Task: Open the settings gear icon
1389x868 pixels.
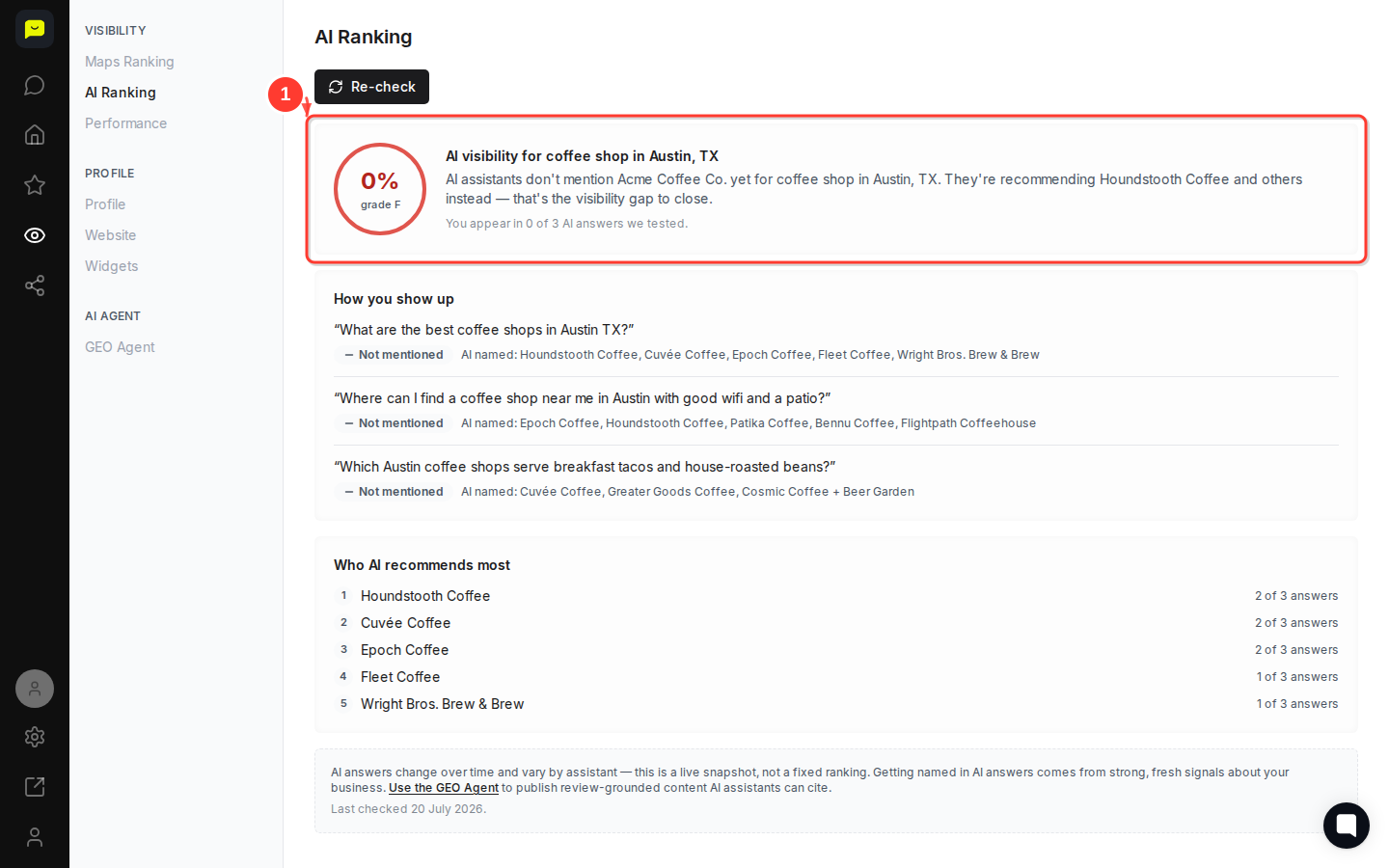Action: tap(35, 737)
